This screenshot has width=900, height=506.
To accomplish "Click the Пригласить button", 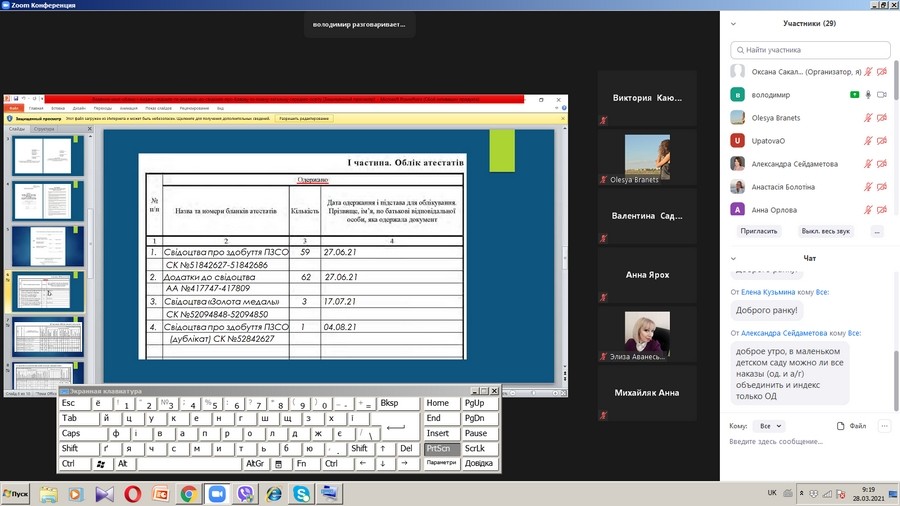I will [x=759, y=231].
